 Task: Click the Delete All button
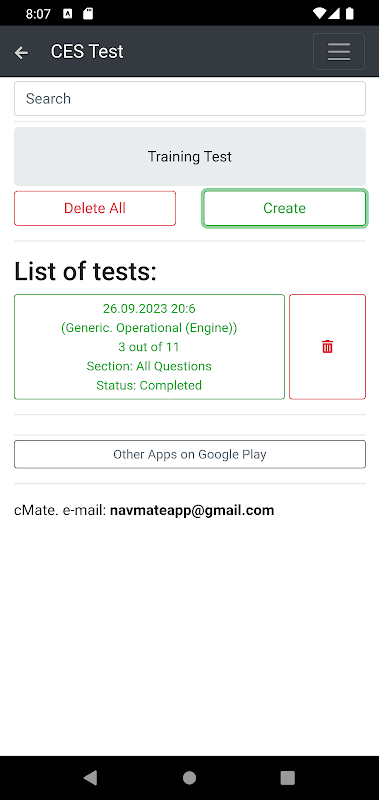click(95, 208)
